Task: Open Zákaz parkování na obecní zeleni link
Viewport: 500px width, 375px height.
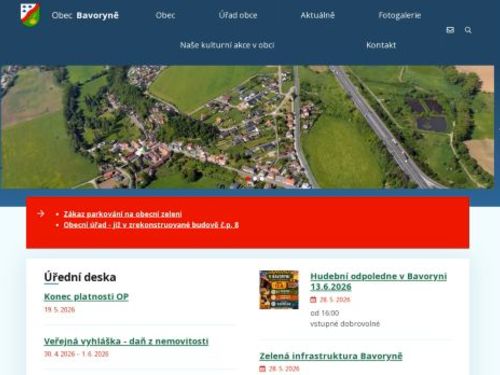Action: pos(123,214)
